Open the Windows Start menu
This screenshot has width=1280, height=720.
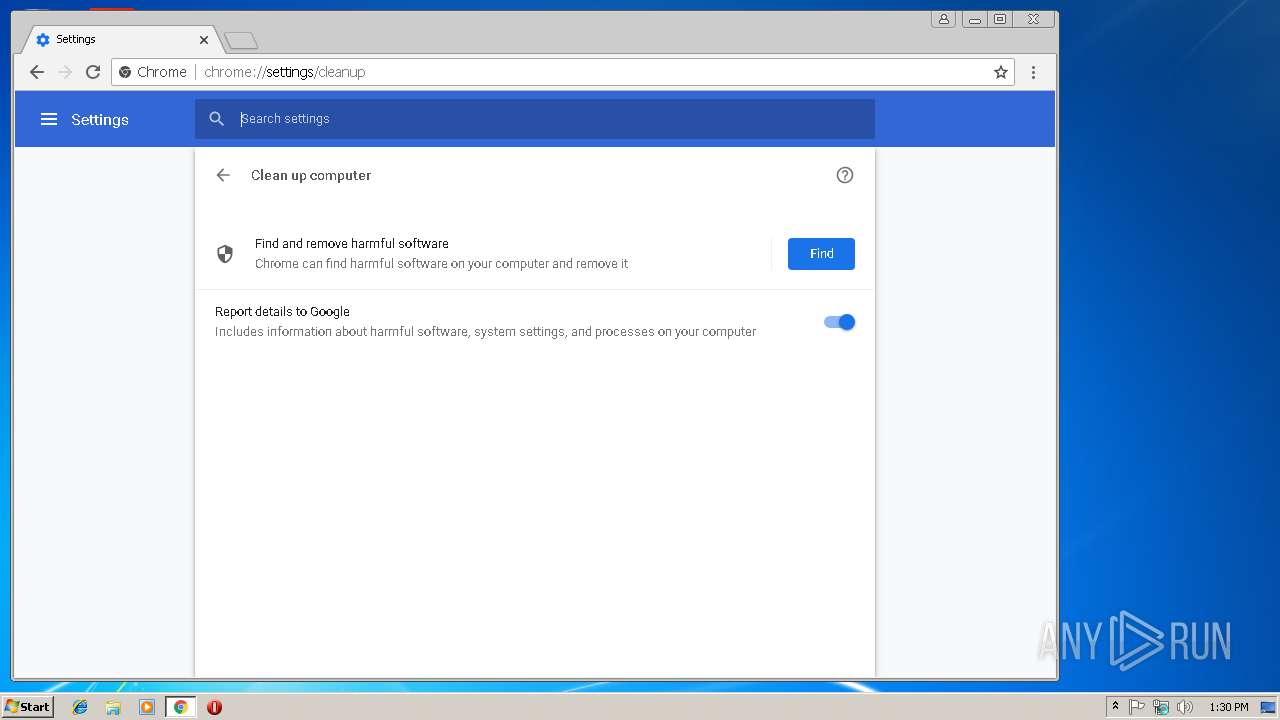[28, 707]
